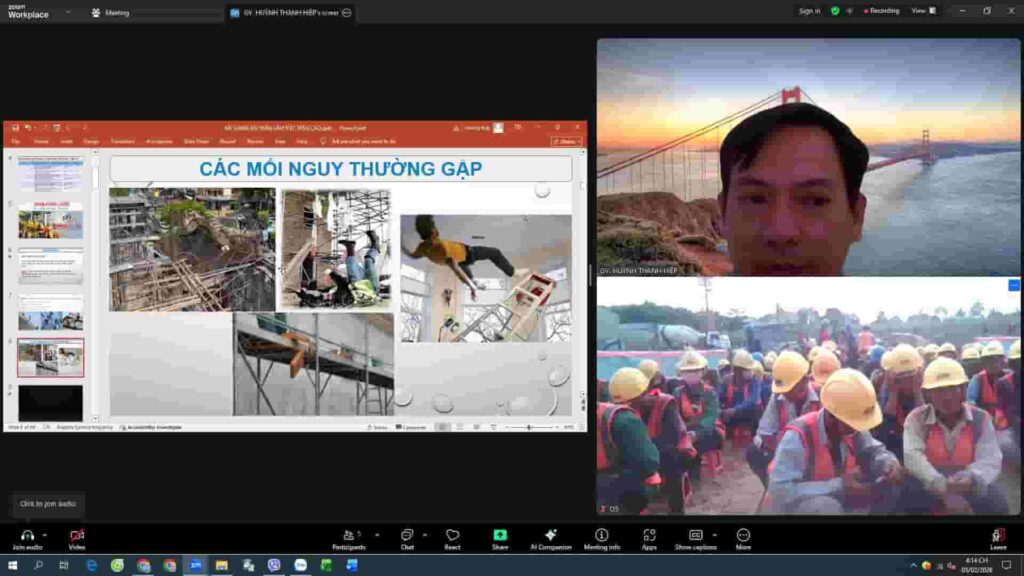Open Meeting info

tap(601, 536)
